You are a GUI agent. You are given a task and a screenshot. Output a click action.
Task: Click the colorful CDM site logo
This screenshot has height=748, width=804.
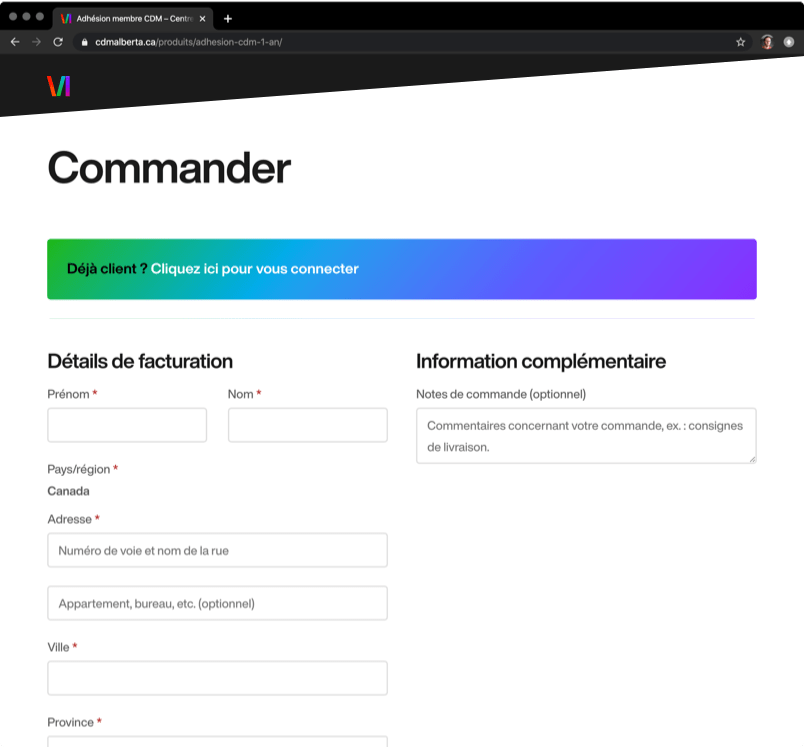point(59,86)
